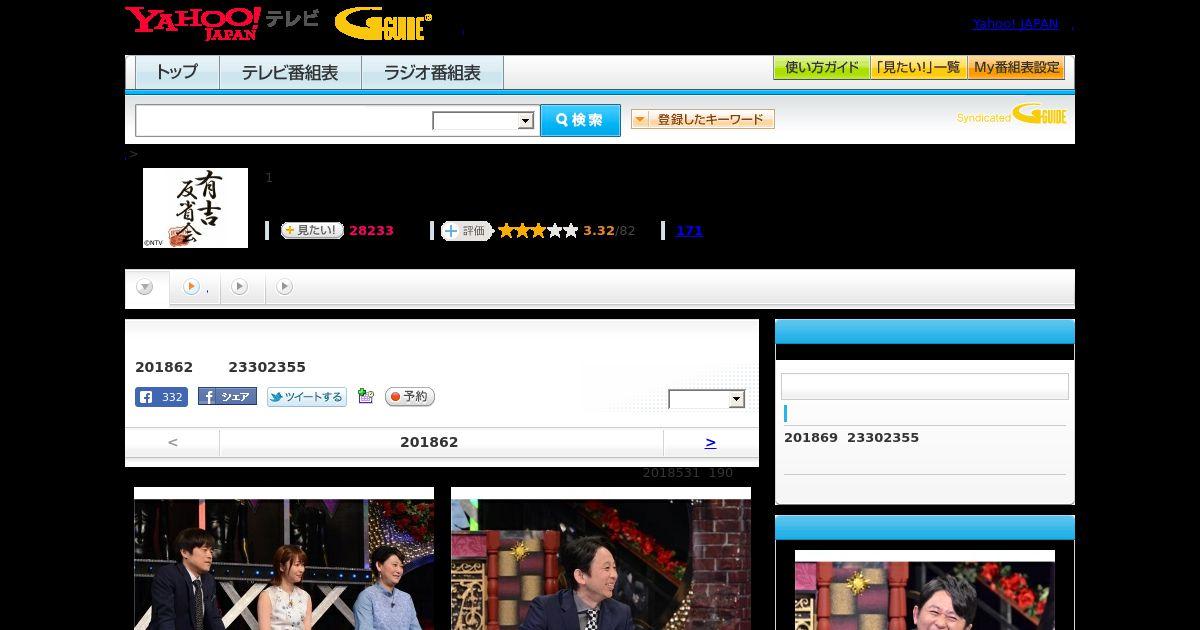Expand the dropdown beside the 予約 row
1200x630 pixels.
[x=707, y=399]
